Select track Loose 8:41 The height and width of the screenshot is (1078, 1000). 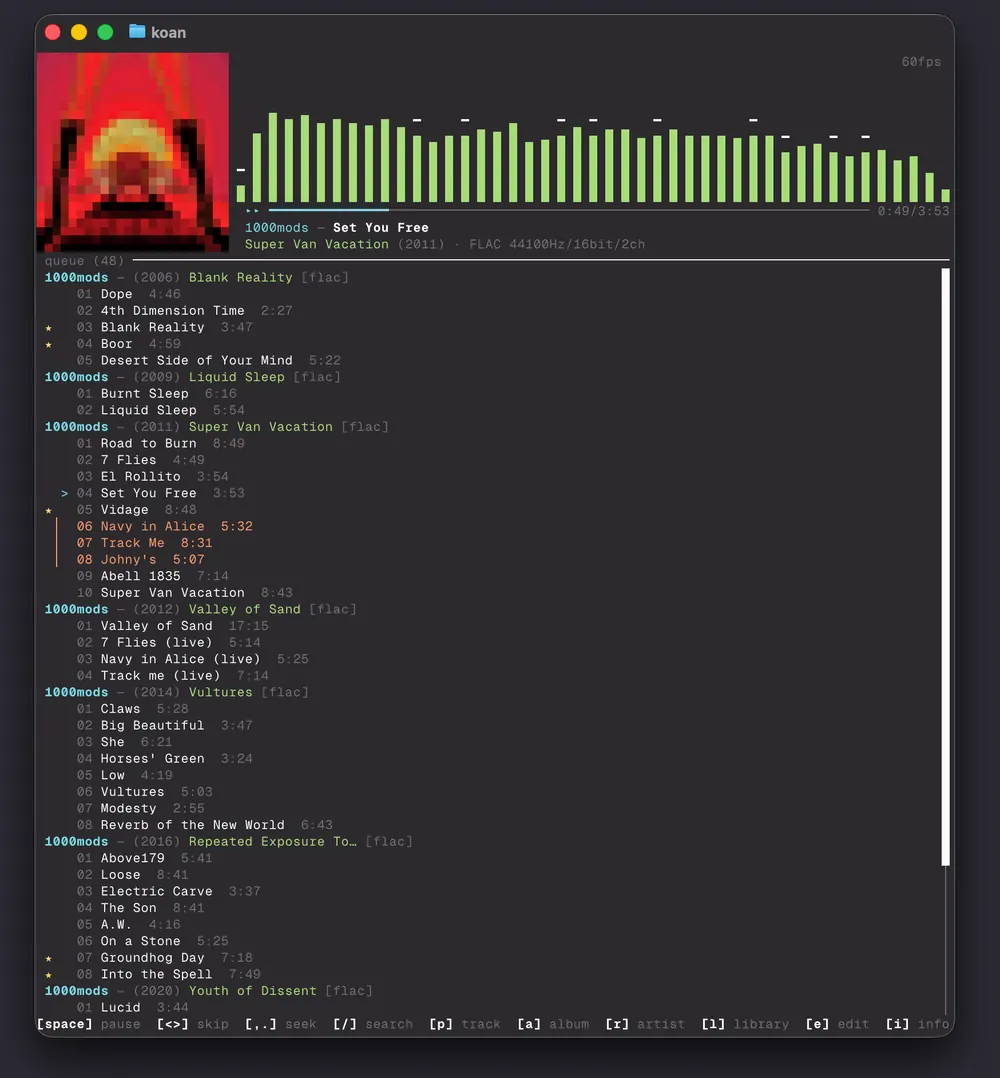click(x=133, y=874)
